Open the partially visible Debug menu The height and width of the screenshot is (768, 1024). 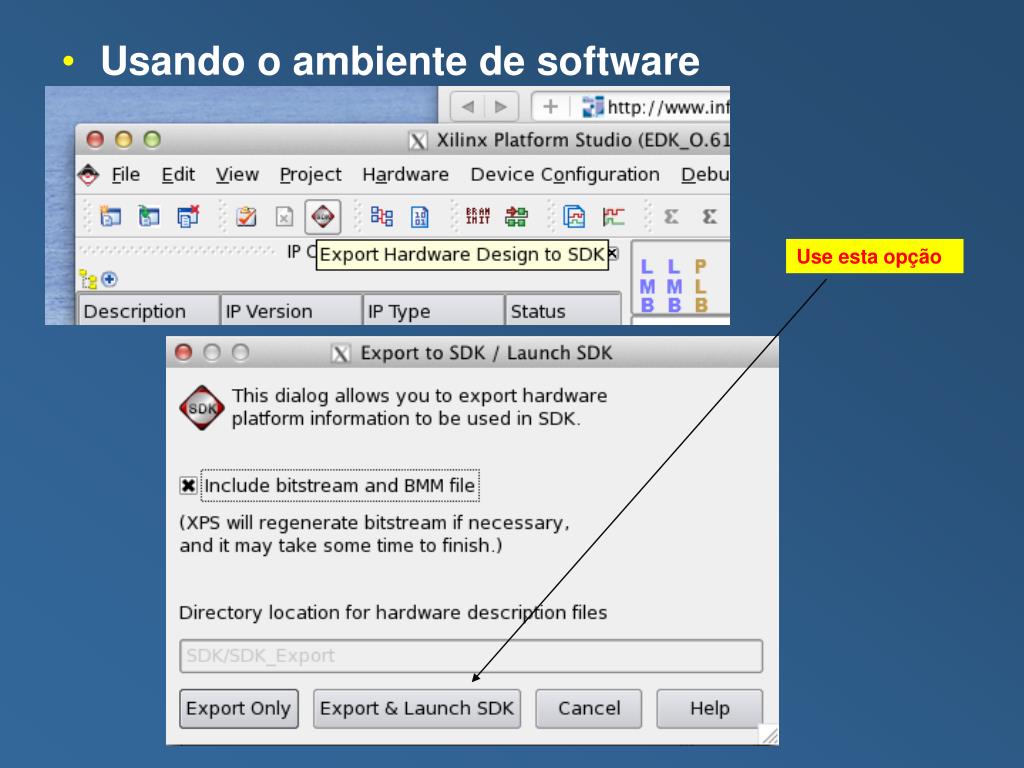pyautogui.click(x=705, y=174)
